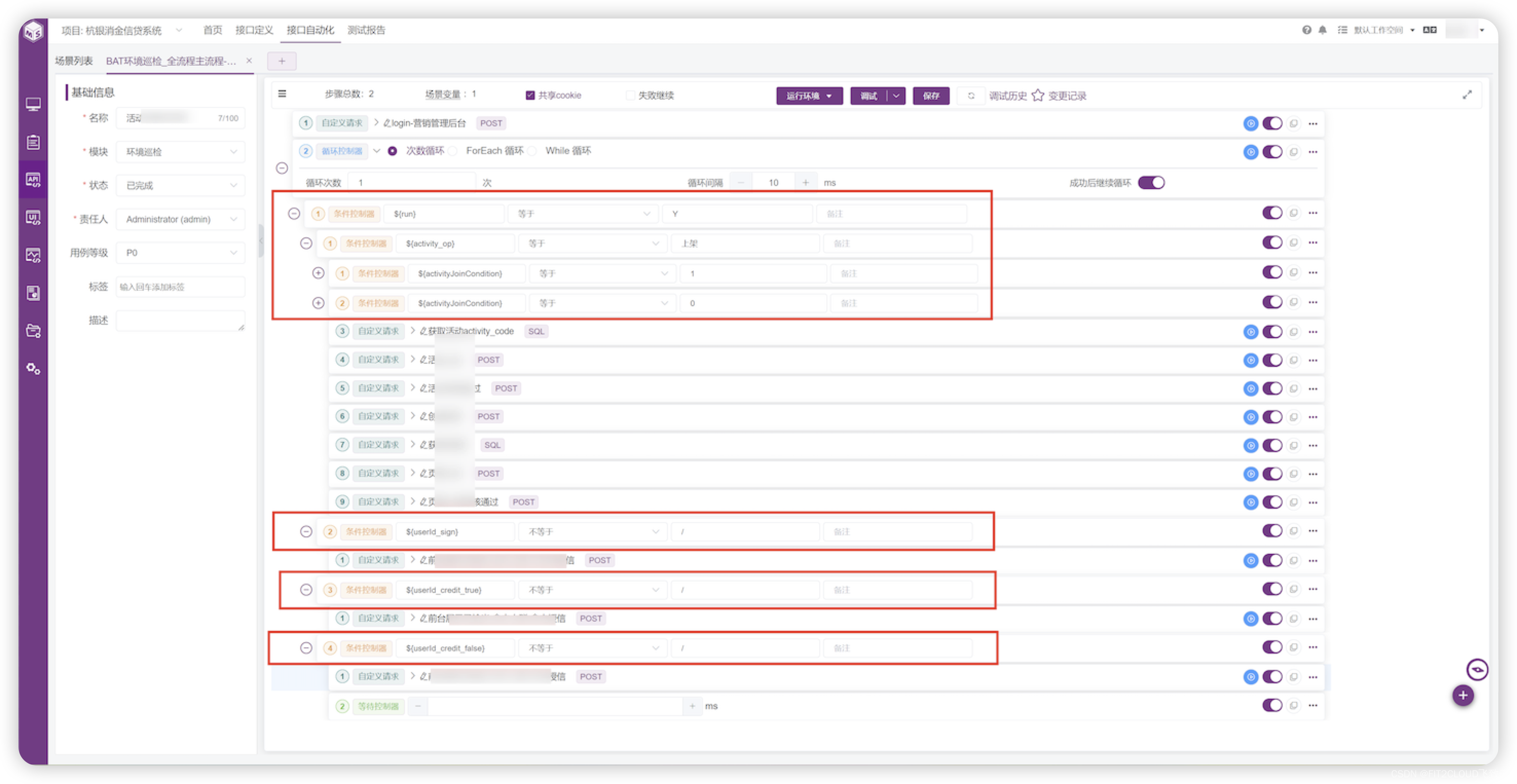Open the system settings gears icon
This screenshot has height=784, width=1517.
click(33, 368)
